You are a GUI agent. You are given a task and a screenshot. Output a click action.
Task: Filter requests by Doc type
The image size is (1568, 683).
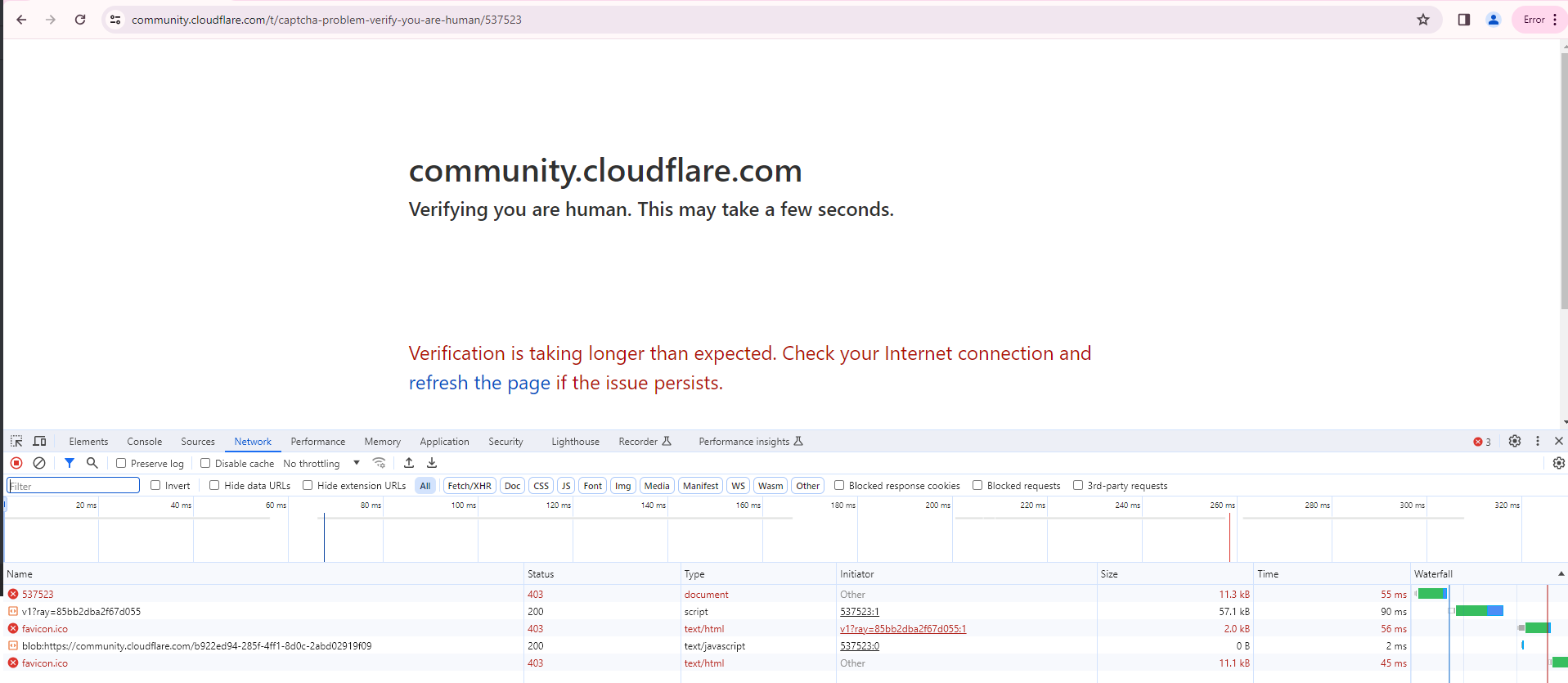pos(513,486)
